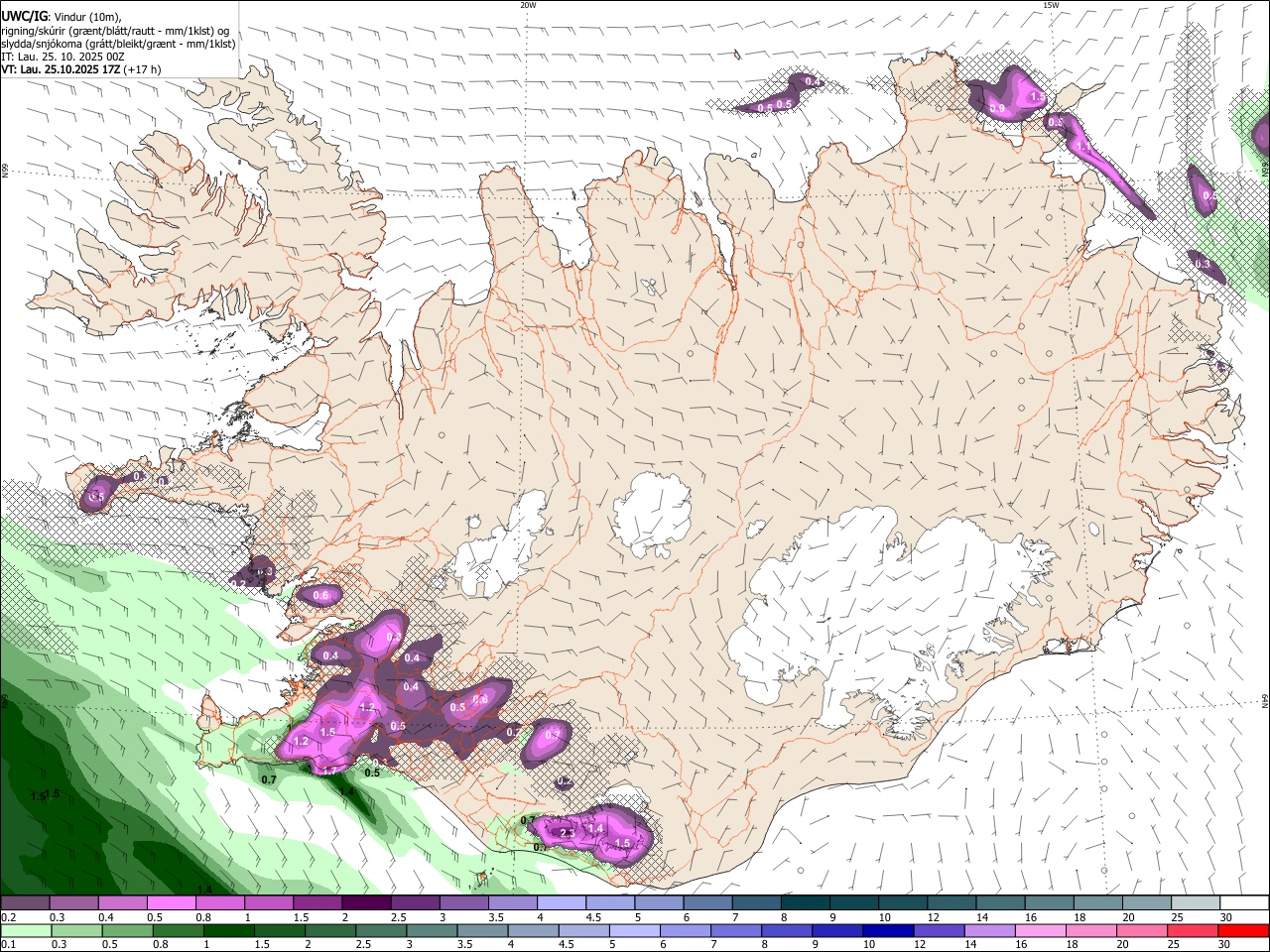1270x952 pixels.
Task: Click the '1.7' precipitation value on map
Action: pos(330,772)
